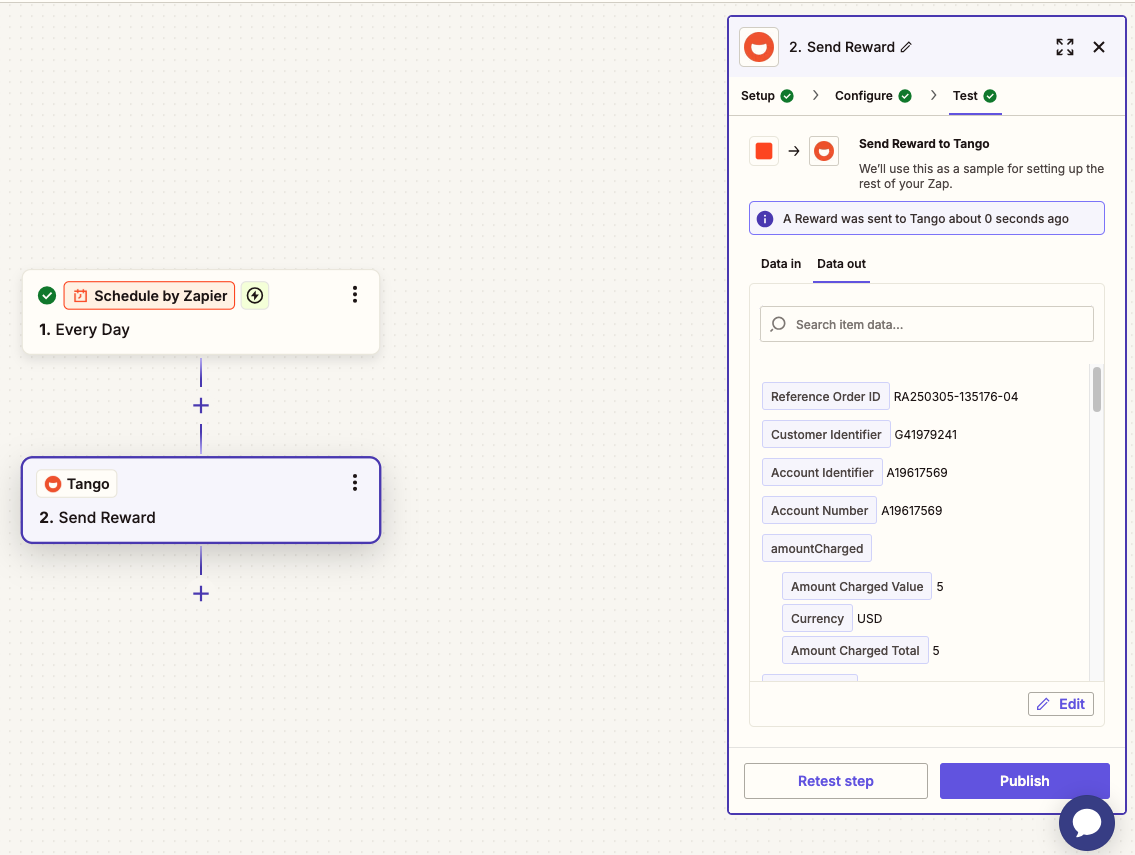Open the three-dot menu on Every Day step
1135x855 pixels.
(x=355, y=294)
